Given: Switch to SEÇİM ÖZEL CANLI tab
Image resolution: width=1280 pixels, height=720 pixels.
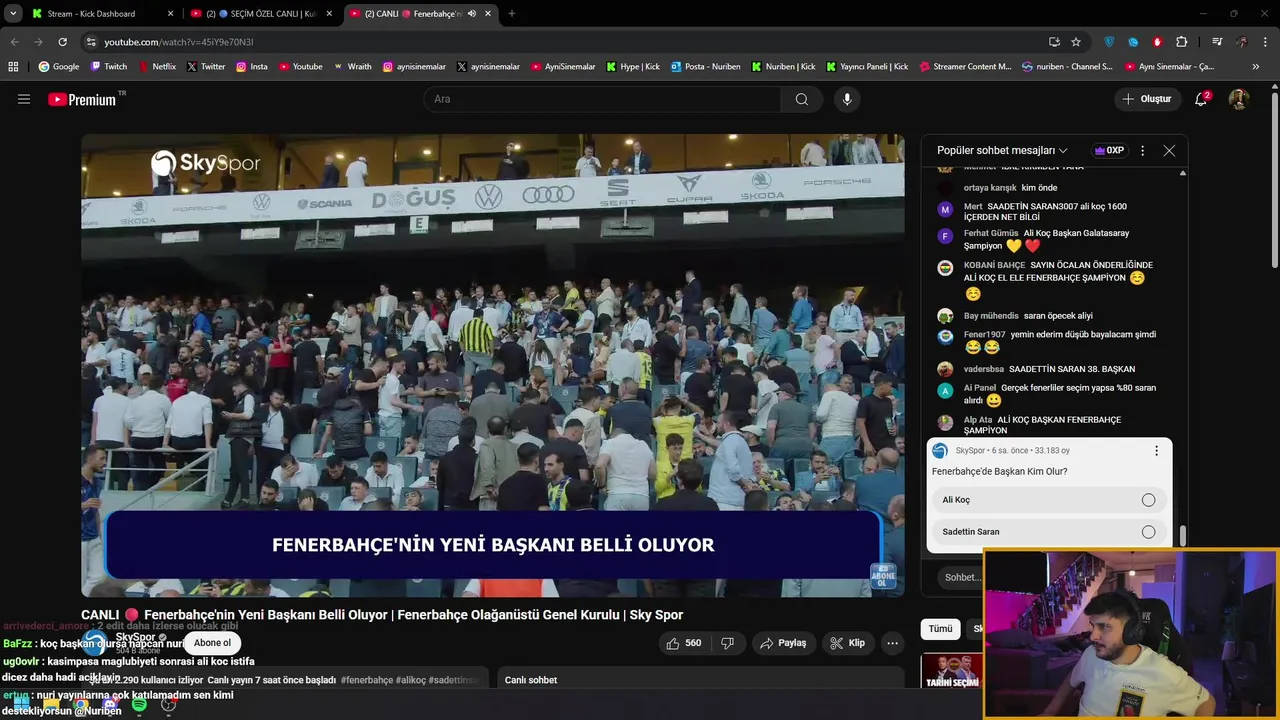Looking at the screenshot, I should point(262,14).
